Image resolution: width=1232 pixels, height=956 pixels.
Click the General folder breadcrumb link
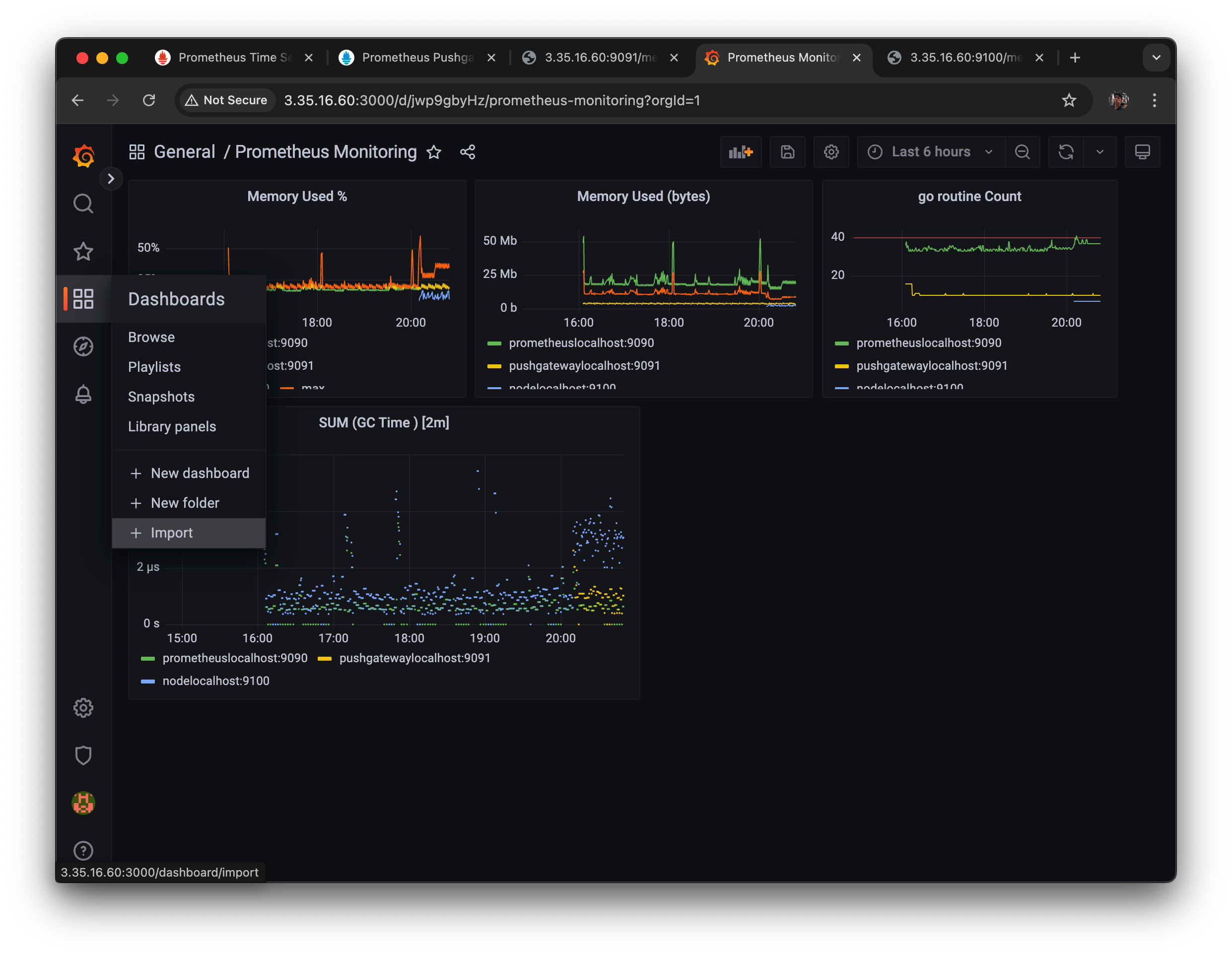coord(184,152)
